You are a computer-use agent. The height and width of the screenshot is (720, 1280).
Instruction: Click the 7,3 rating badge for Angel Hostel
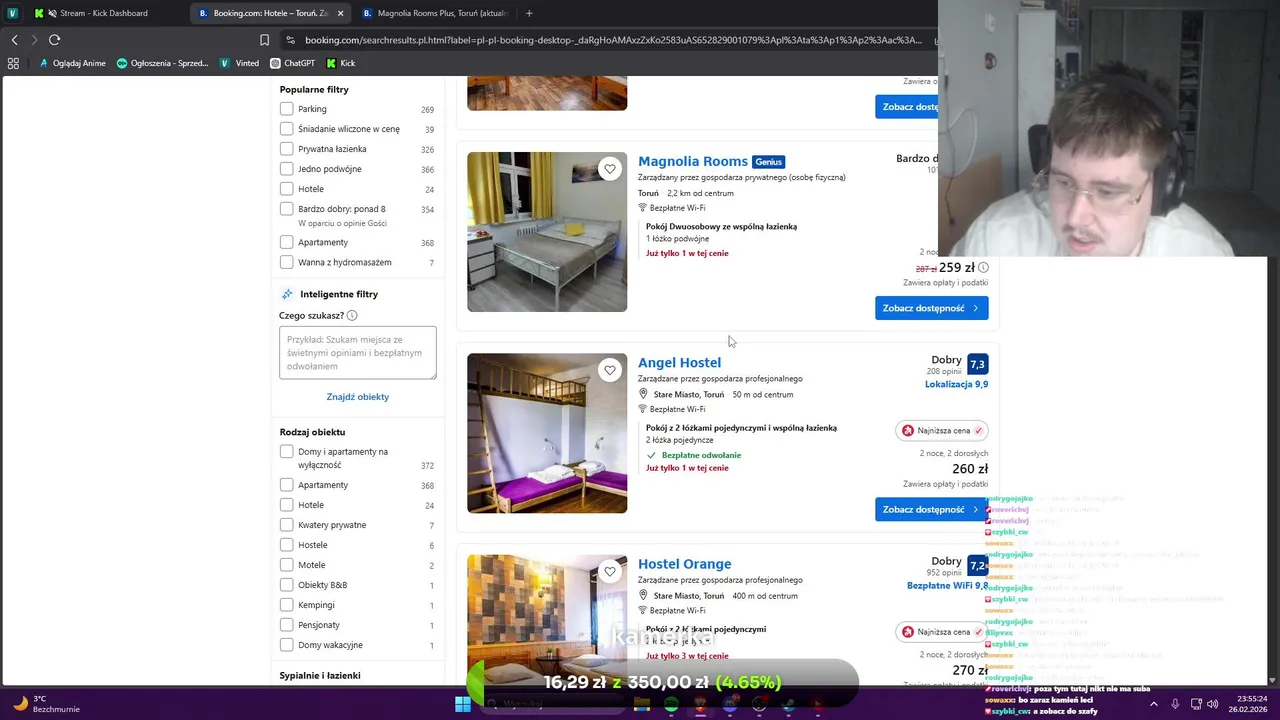click(x=977, y=365)
